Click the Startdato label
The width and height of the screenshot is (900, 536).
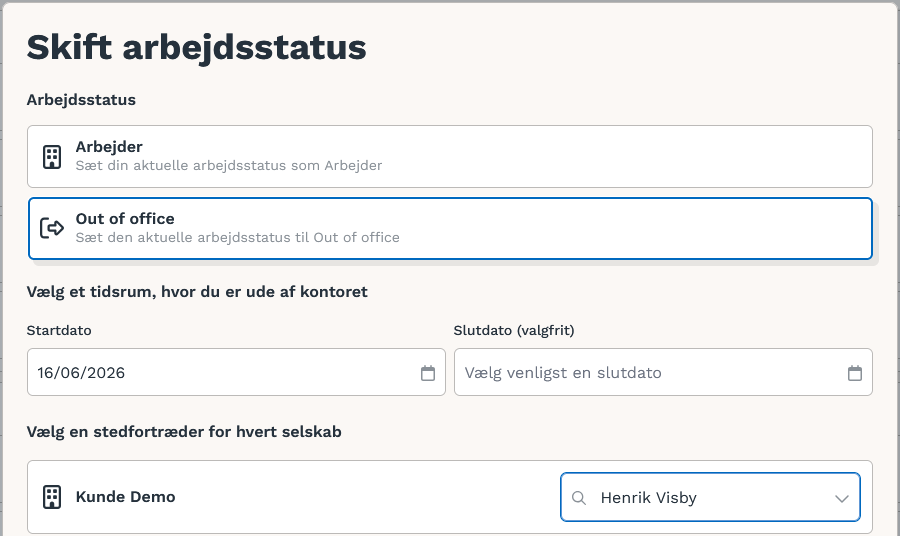[x=59, y=331]
